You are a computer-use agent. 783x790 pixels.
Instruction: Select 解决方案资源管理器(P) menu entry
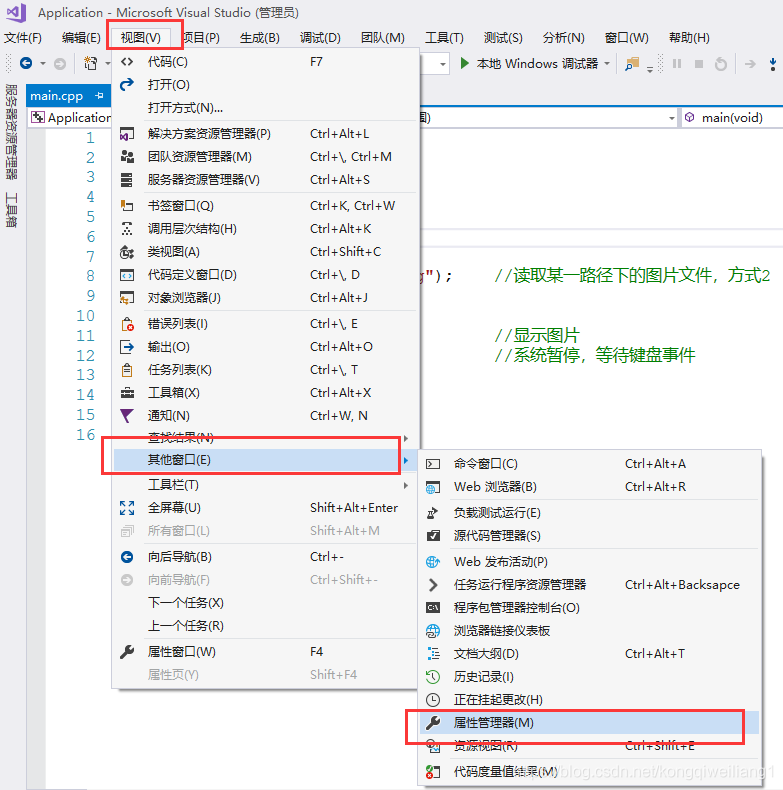coord(266,134)
